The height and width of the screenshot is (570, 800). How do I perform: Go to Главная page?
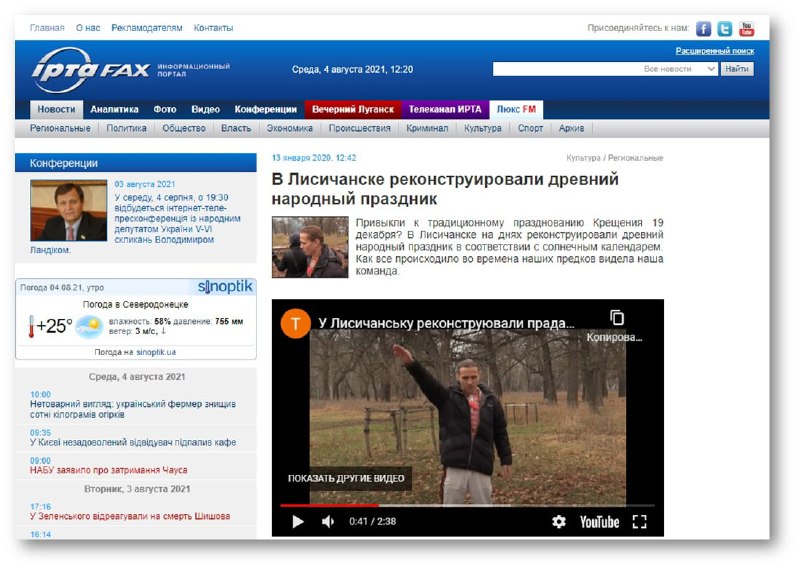47,28
